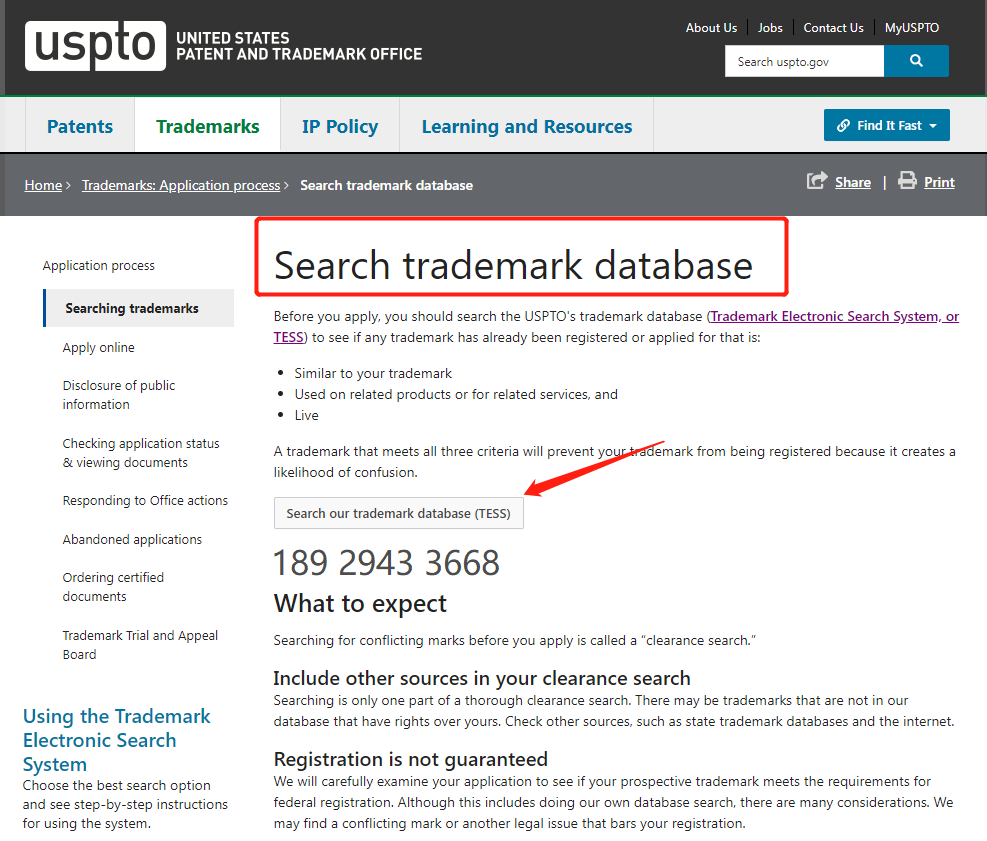
Task: Open the Contact Us link
Action: (833, 28)
